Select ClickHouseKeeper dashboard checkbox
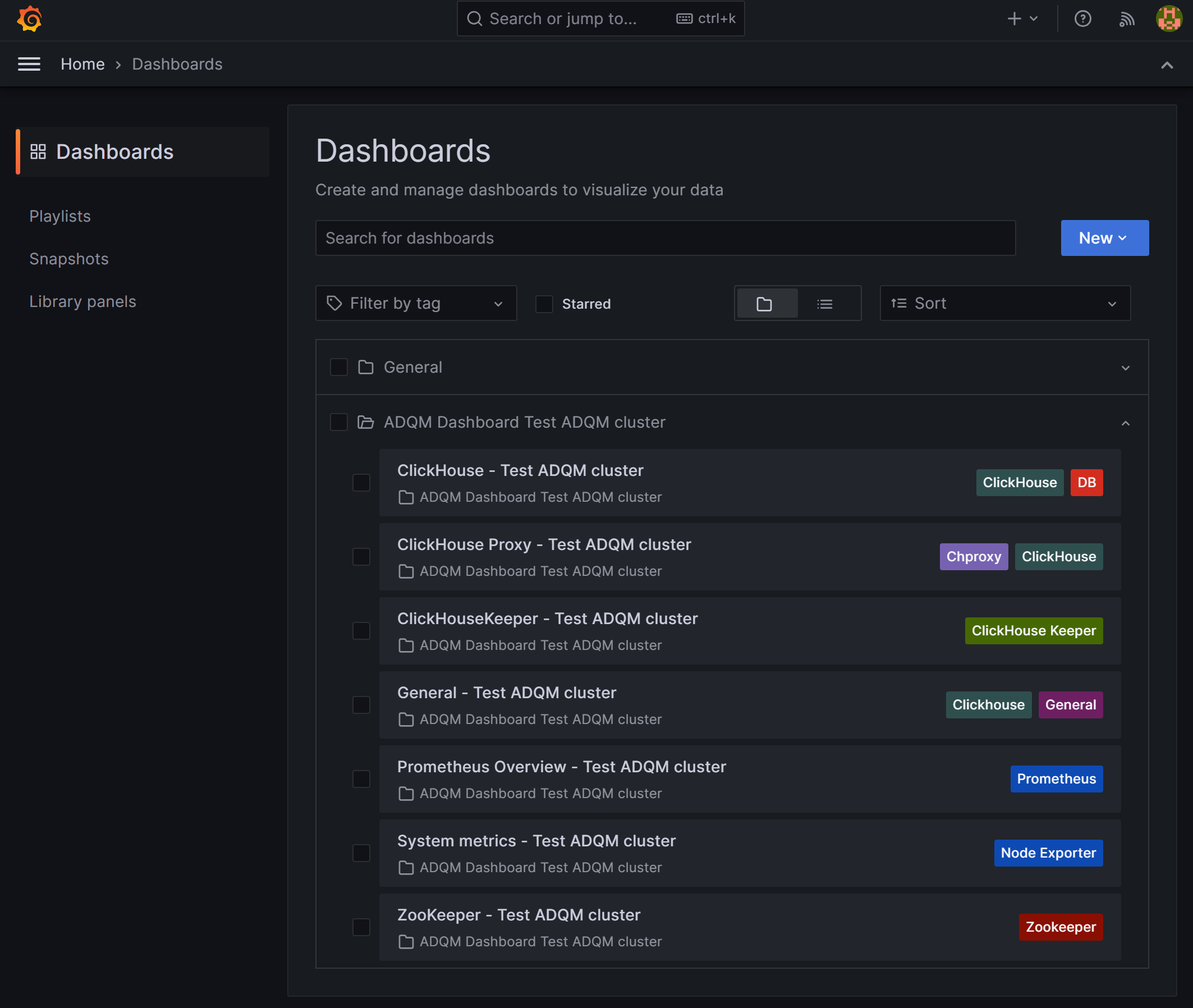 click(361, 631)
